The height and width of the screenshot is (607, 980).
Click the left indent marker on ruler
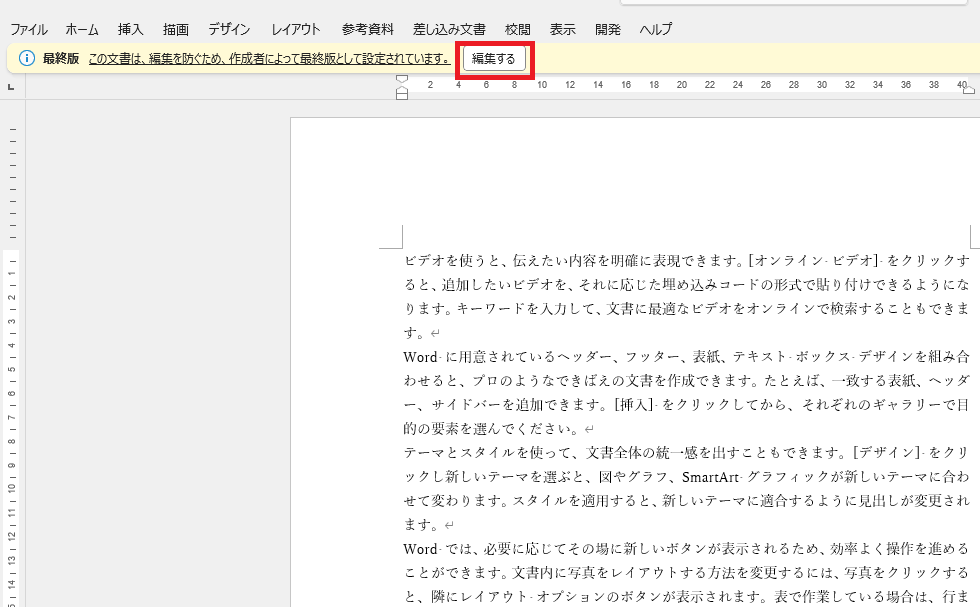pyautogui.click(x=402, y=94)
